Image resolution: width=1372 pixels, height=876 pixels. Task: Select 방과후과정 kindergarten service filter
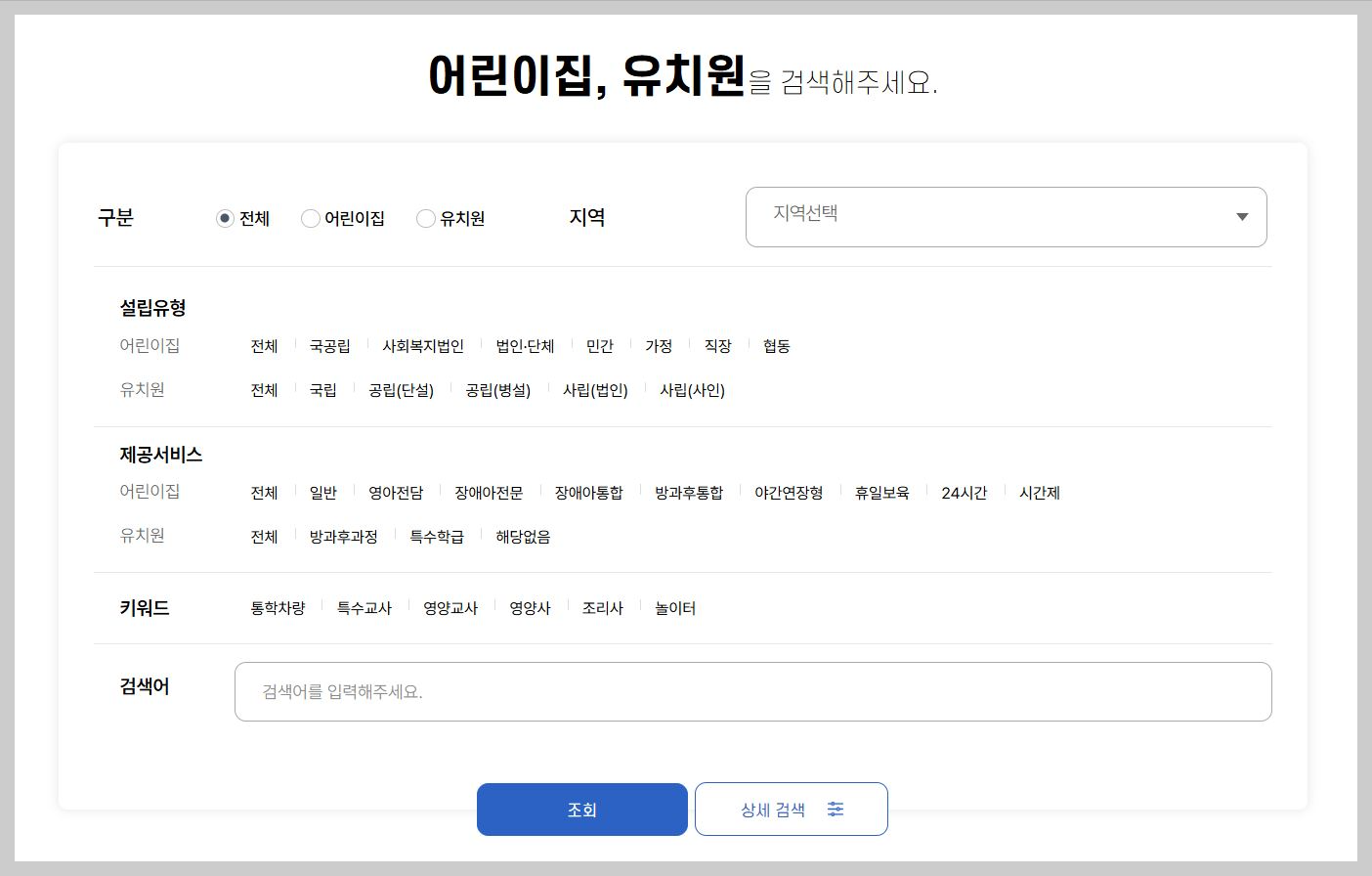point(342,536)
